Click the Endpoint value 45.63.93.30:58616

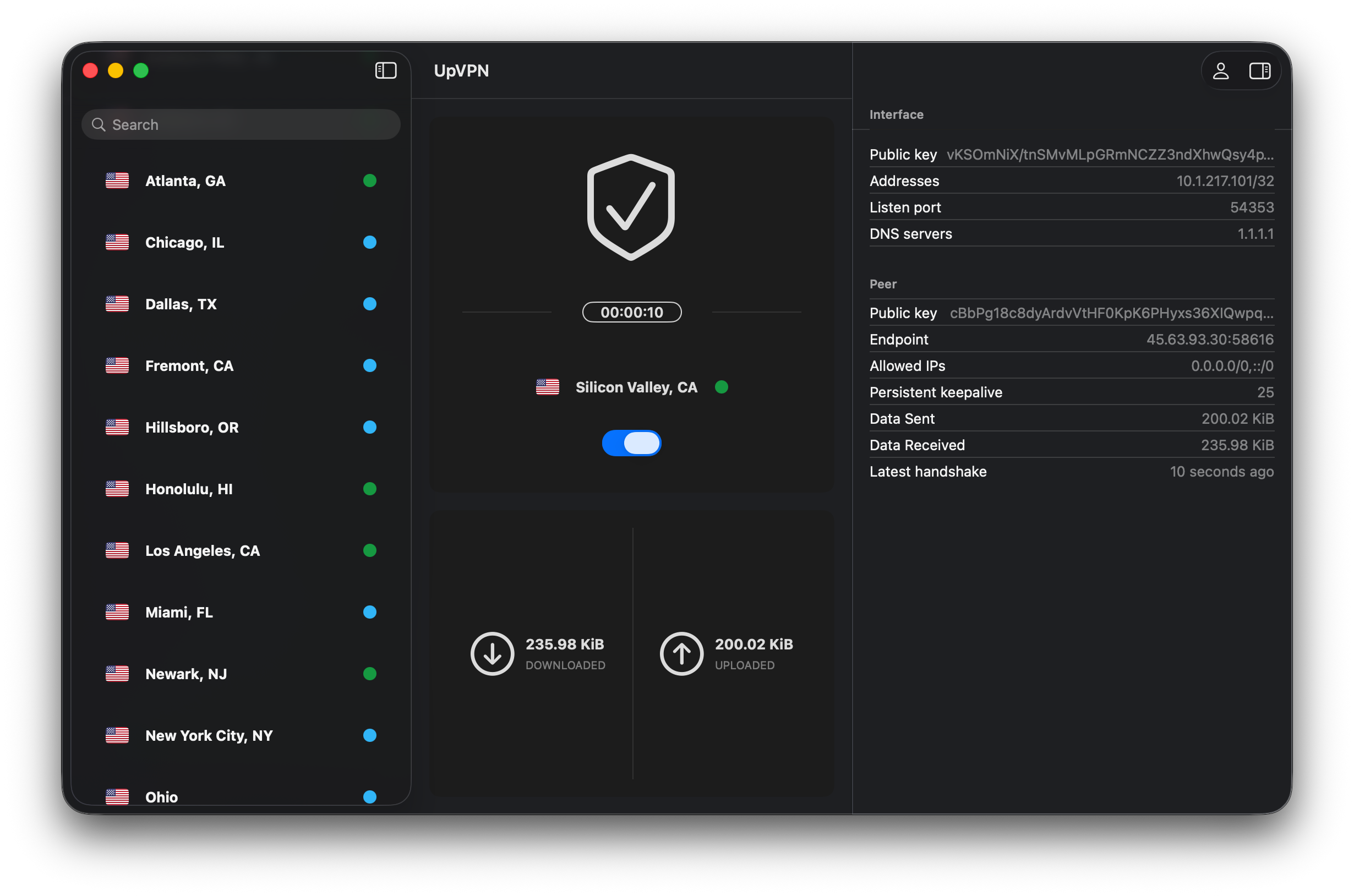(x=1209, y=340)
